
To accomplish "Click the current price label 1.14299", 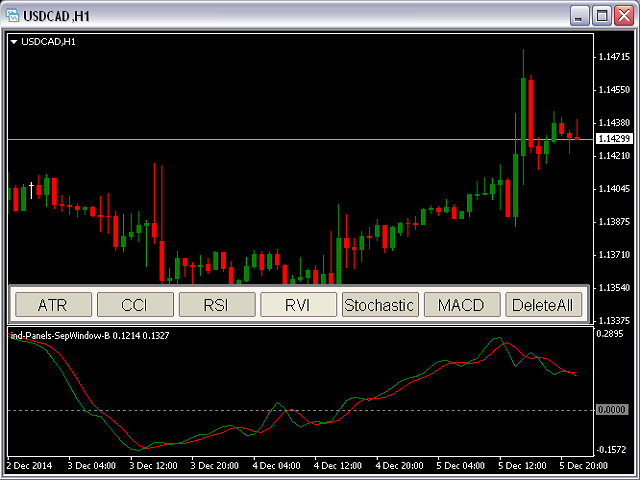I will (612, 138).
